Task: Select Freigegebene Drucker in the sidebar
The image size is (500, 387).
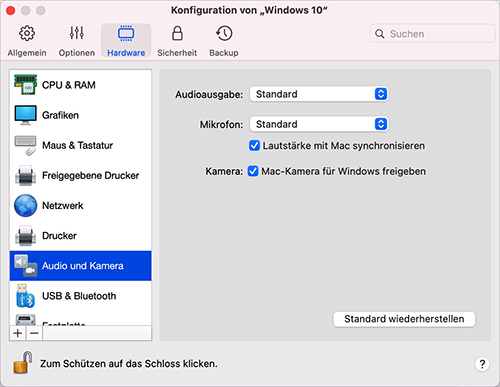Action: [x=80, y=175]
